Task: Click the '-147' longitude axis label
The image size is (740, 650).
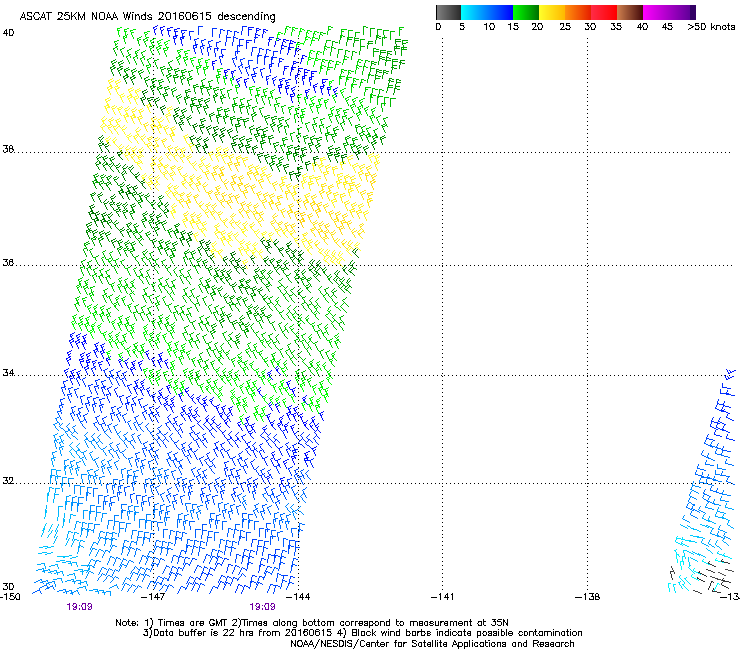Action: click(x=154, y=597)
